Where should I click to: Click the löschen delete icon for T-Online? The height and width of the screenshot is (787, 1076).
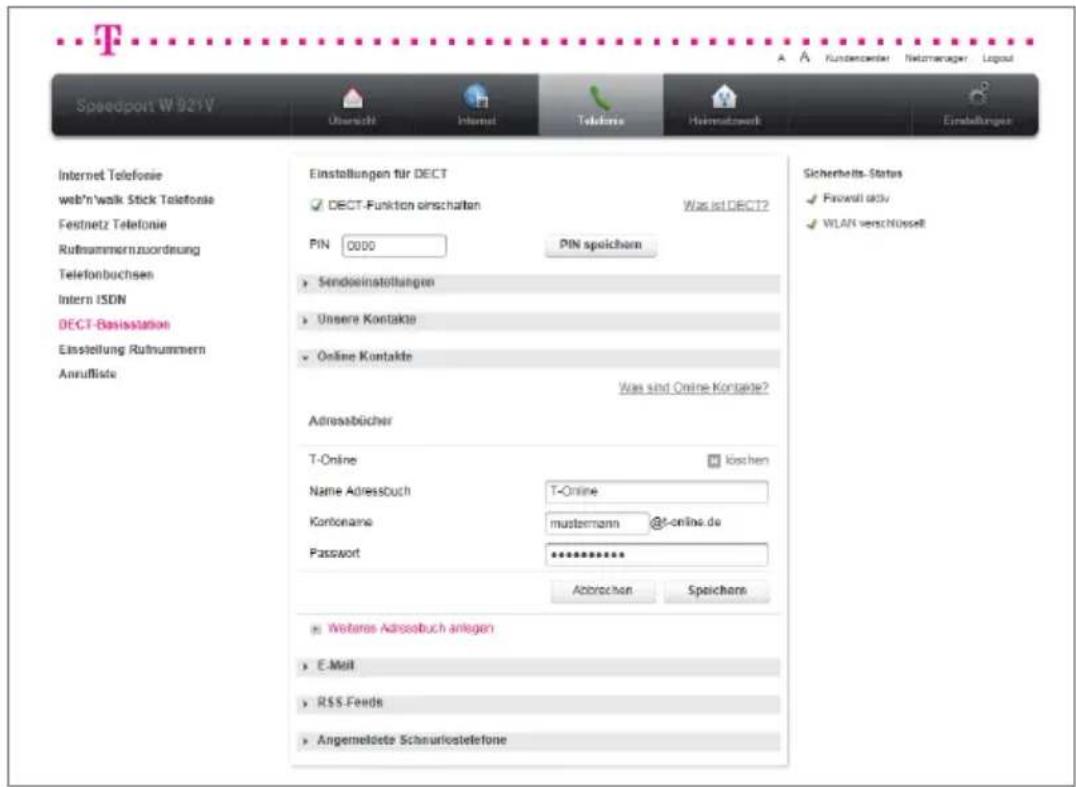(x=714, y=460)
